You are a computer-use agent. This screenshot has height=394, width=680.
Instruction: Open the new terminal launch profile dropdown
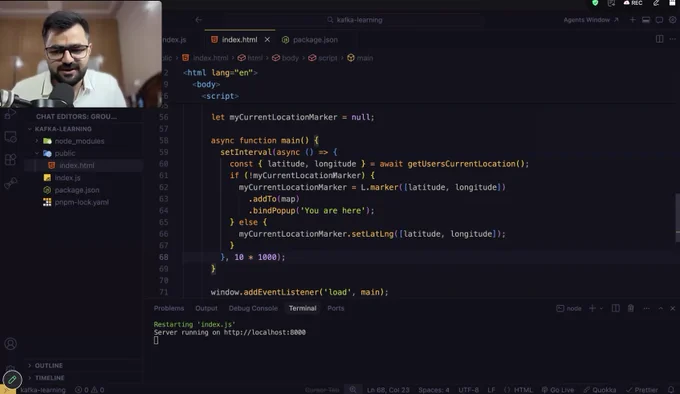click(x=601, y=308)
